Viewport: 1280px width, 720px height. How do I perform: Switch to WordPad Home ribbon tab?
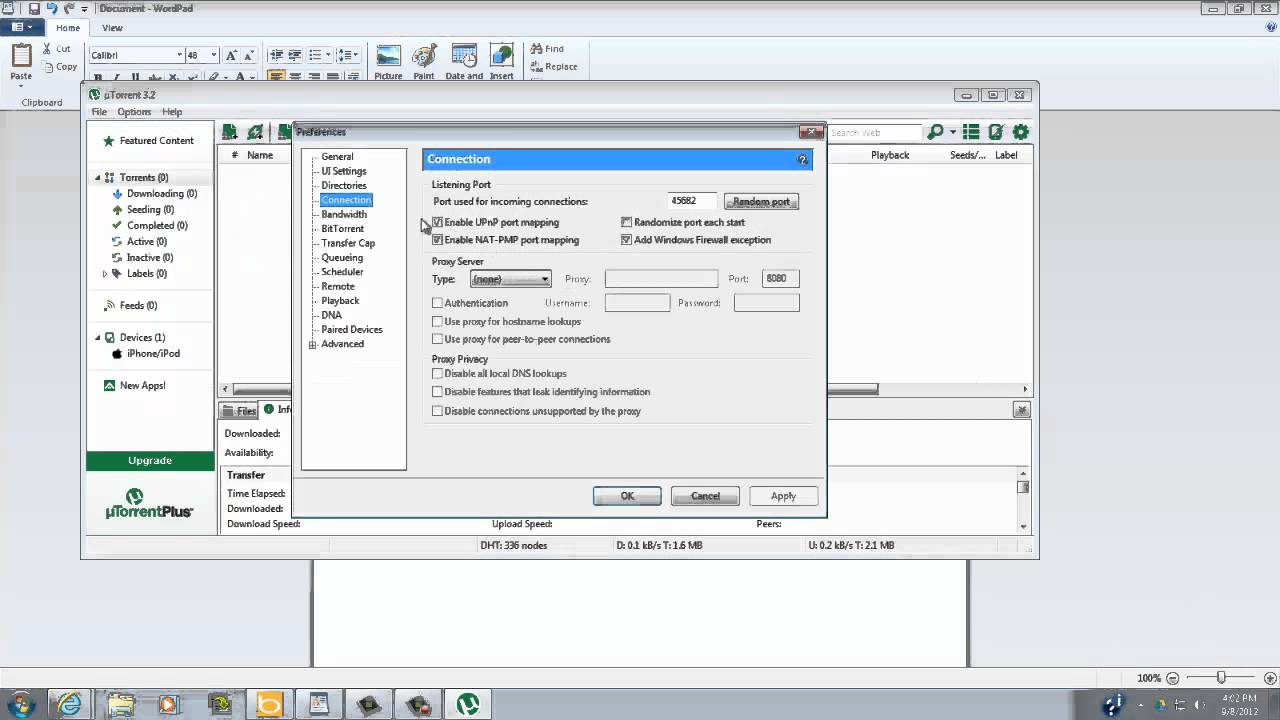tap(68, 28)
